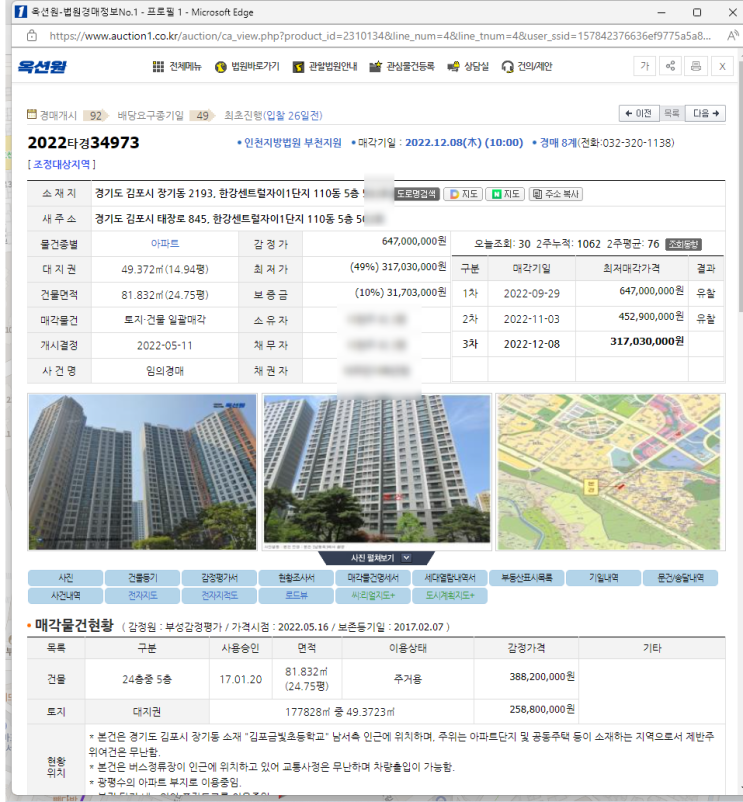
Task: Open the 세대열람내역서 tab
Action: [450, 577]
